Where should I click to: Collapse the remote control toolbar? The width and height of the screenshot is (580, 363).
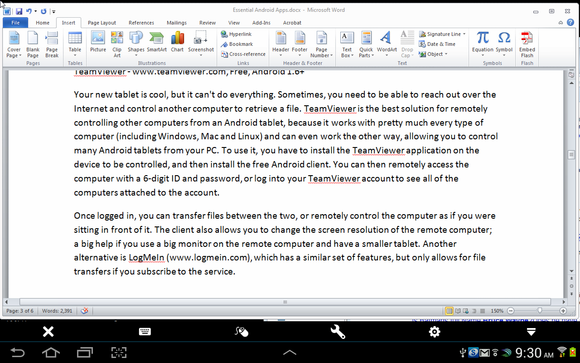531,332
